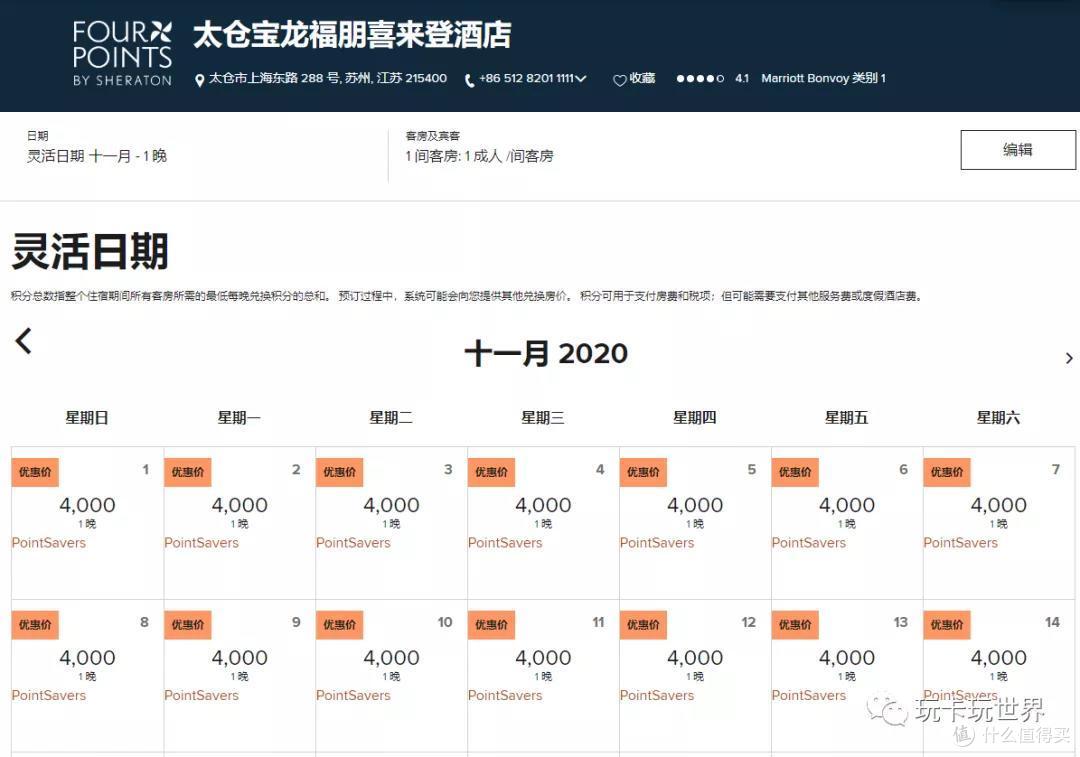This screenshot has height=757, width=1080.
Task: Click the heart favorite icon
Action: 619,80
